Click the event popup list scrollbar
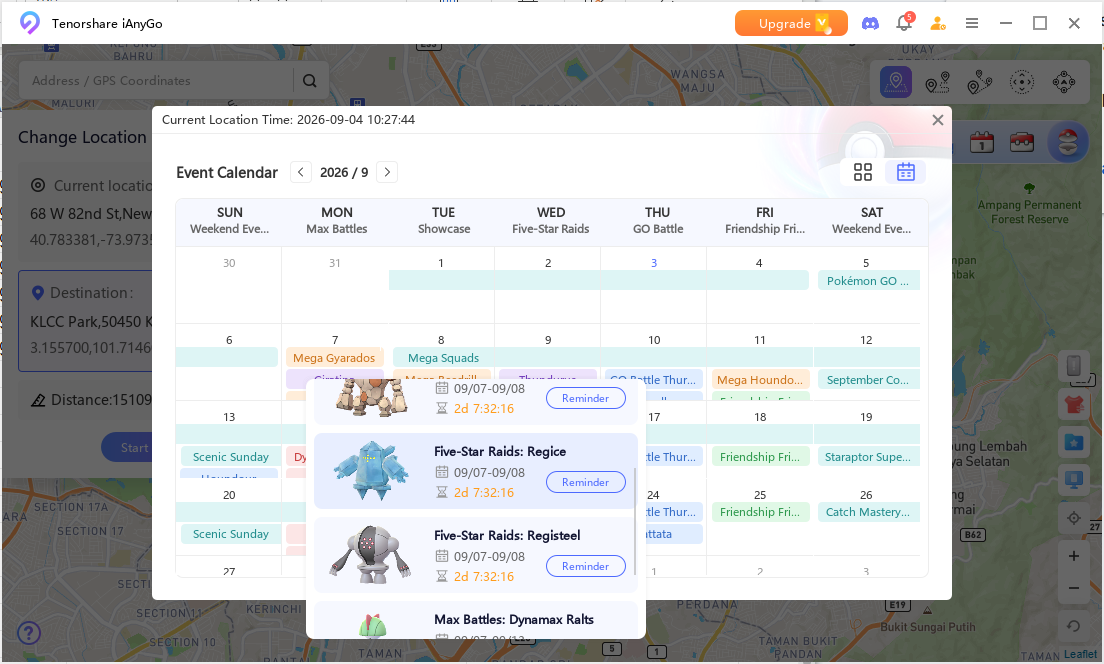Image resolution: width=1104 pixels, height=664 pixels. click(635, 521)
